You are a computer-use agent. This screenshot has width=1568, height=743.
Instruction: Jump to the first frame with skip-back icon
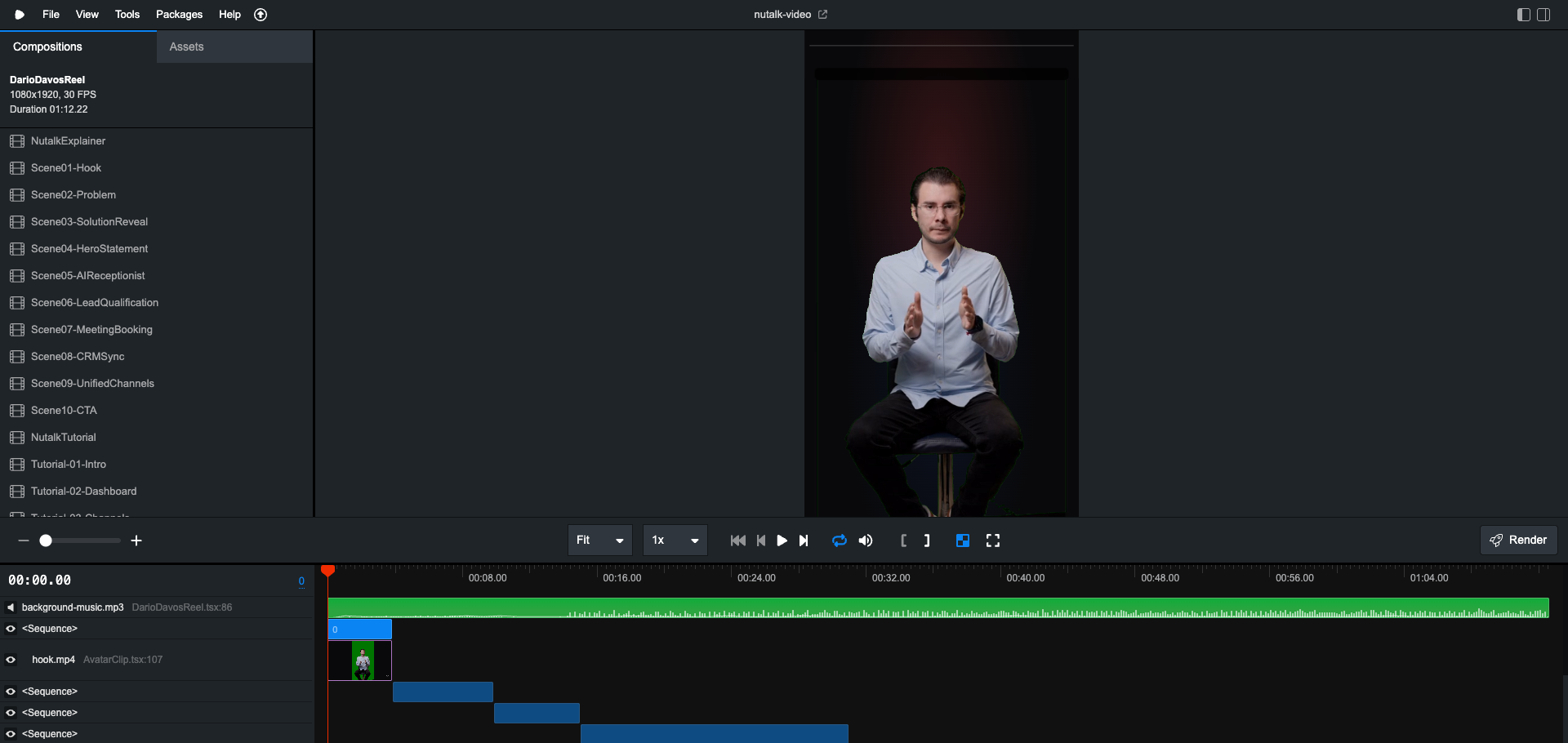[737, 541]
